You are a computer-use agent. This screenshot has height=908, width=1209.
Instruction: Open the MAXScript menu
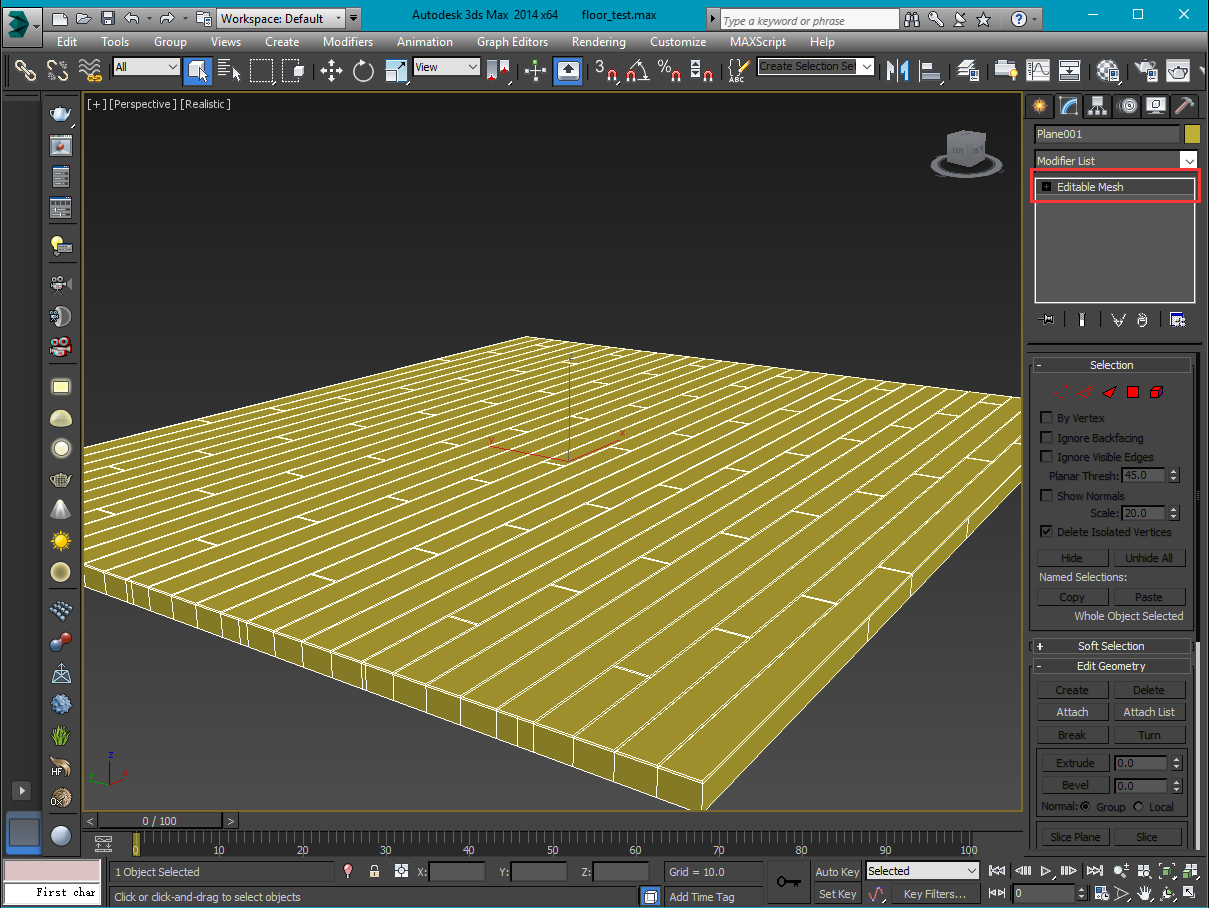pos(759,42)
